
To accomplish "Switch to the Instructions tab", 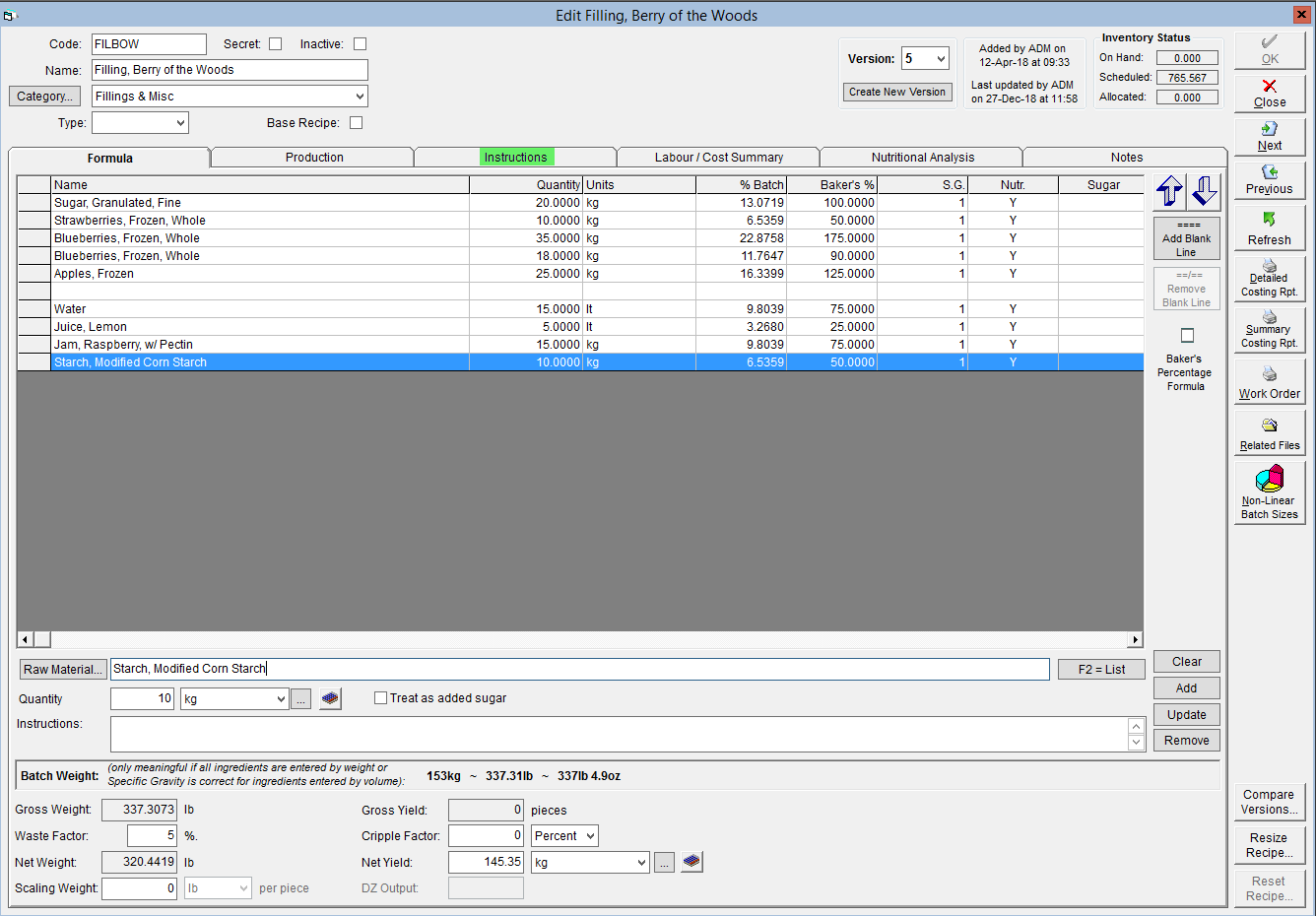I will coord(515,158).
